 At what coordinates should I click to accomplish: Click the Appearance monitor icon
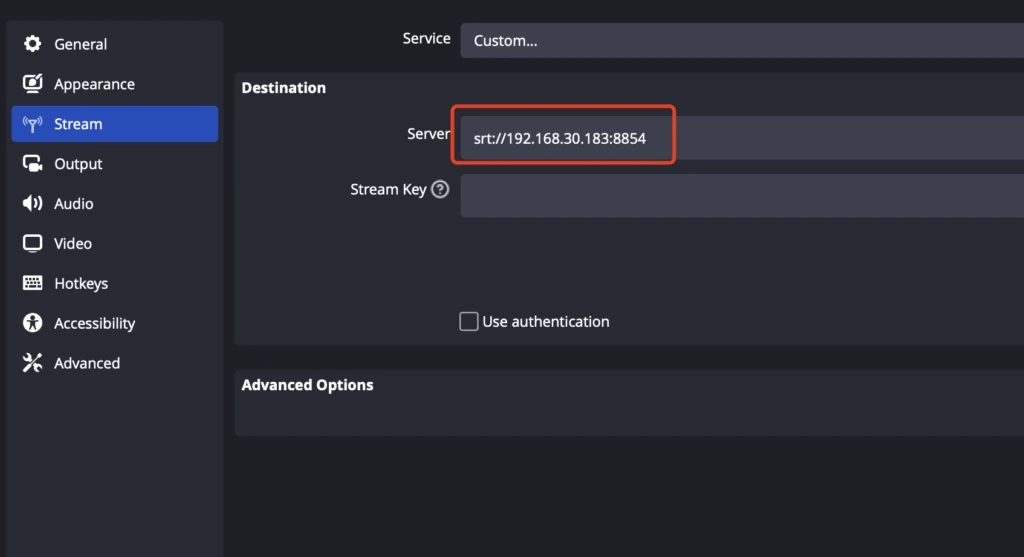point(33,84)
